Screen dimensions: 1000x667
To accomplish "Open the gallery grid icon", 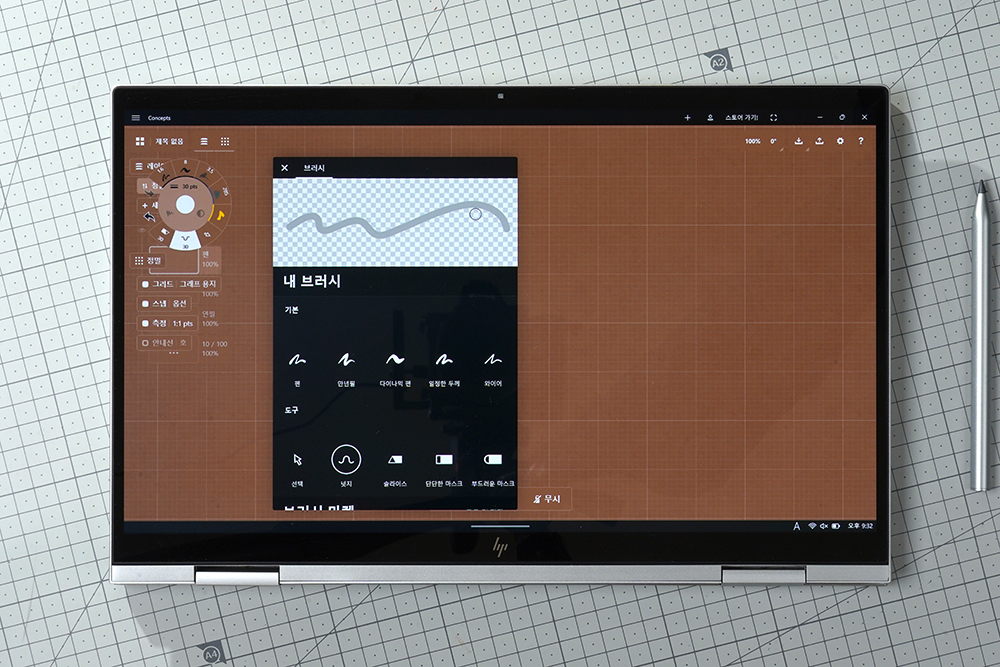I will click(x=140, y=141).
